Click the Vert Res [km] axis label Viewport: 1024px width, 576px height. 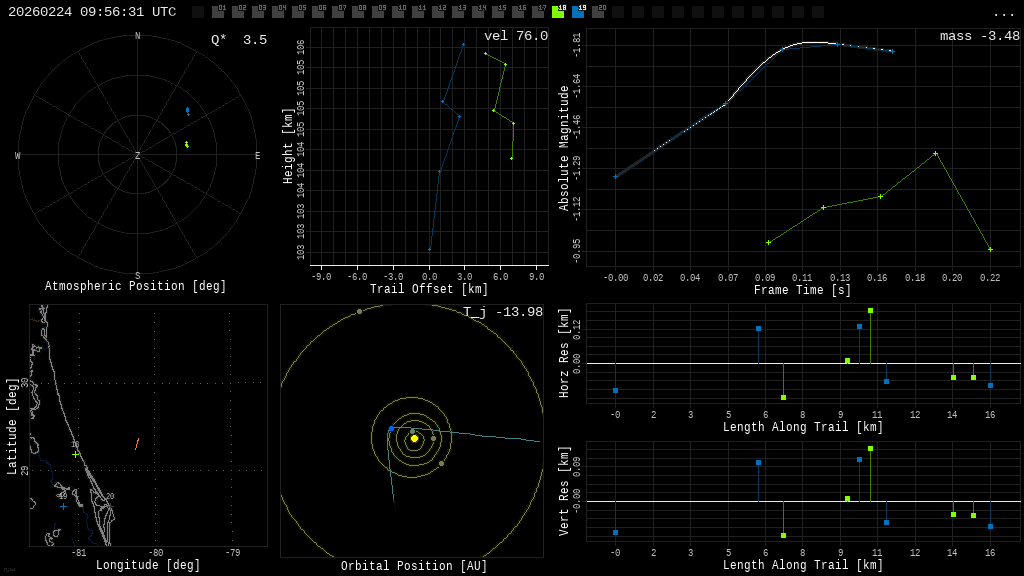[x=564, y=491]
